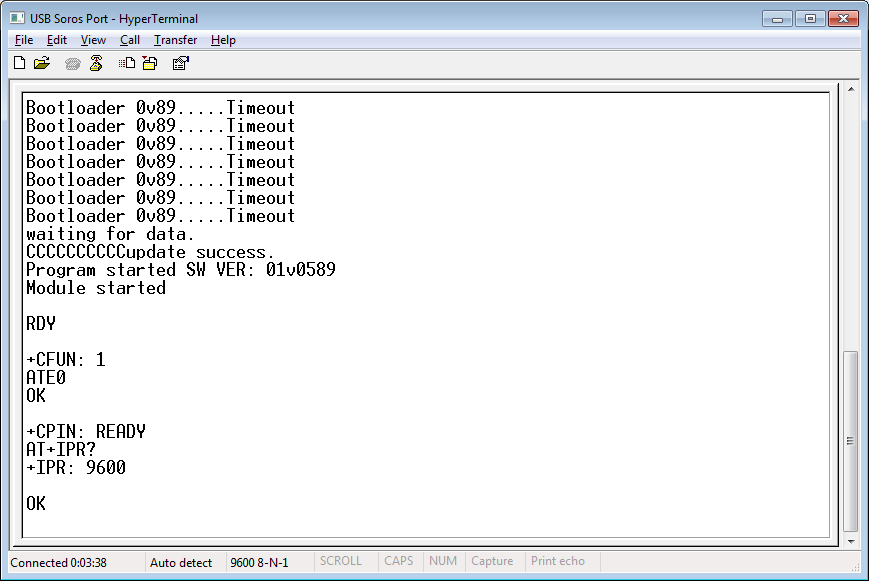869x581 pixels.
Task: Click the Call telephone toolbar icon
Action: coord(72,64)
